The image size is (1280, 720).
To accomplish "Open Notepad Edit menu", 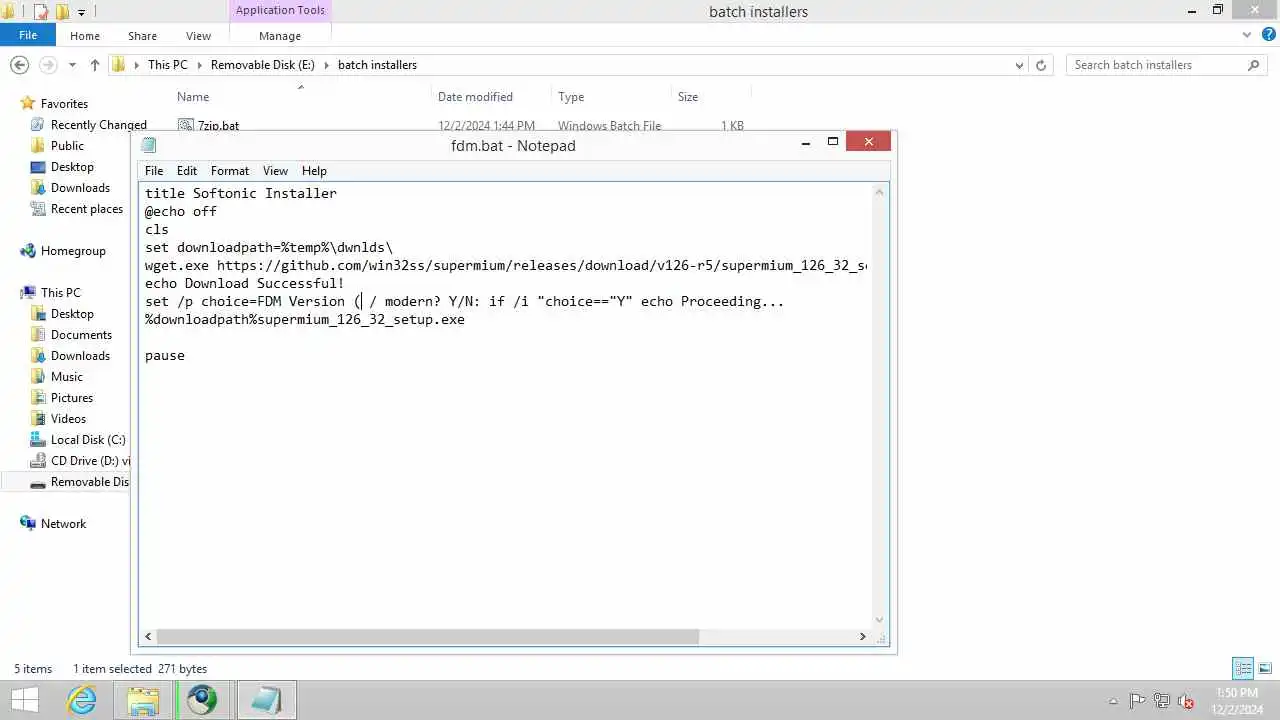I will coord(187,171).
